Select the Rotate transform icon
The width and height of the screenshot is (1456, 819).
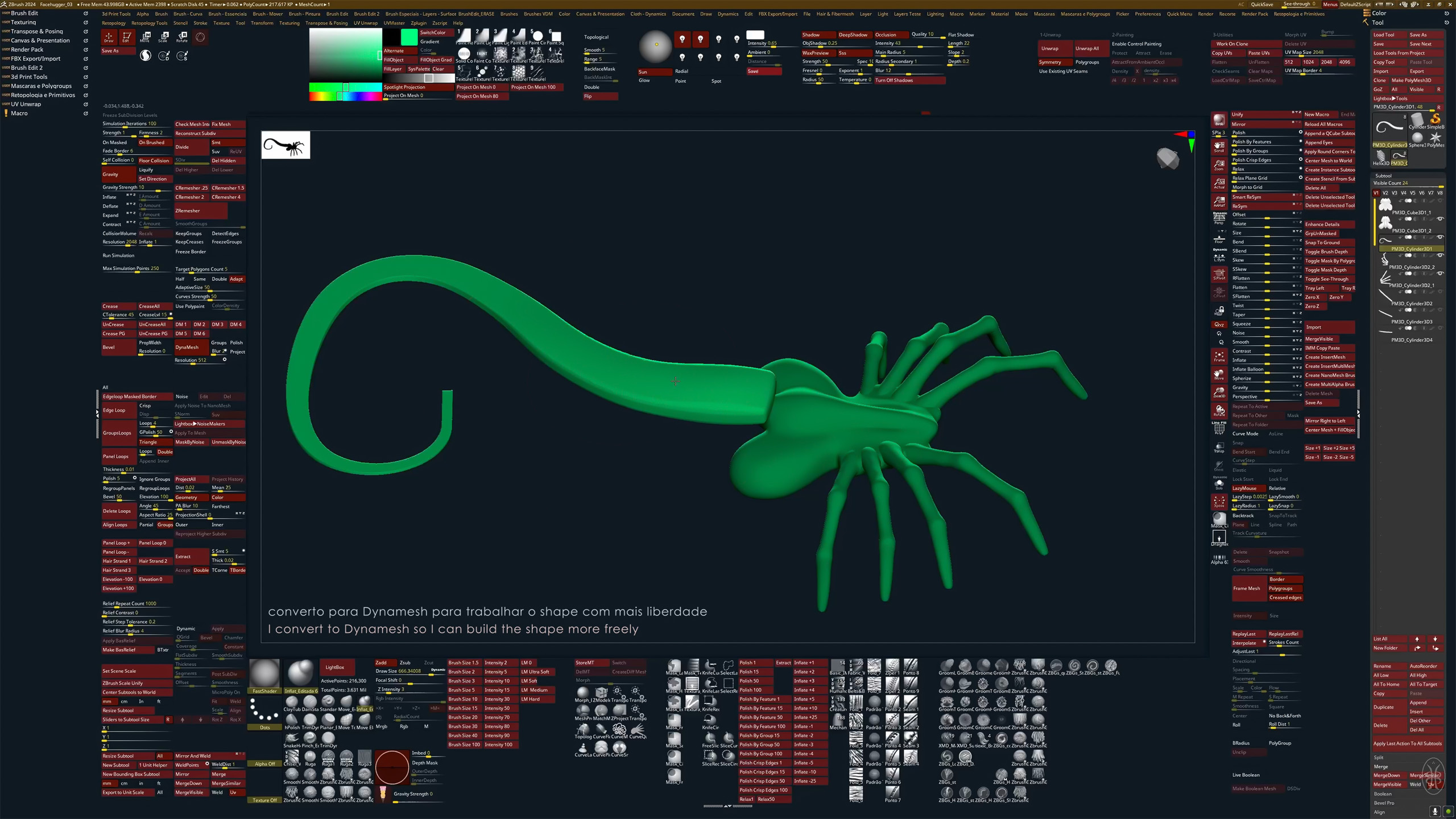tap(181, 38)
